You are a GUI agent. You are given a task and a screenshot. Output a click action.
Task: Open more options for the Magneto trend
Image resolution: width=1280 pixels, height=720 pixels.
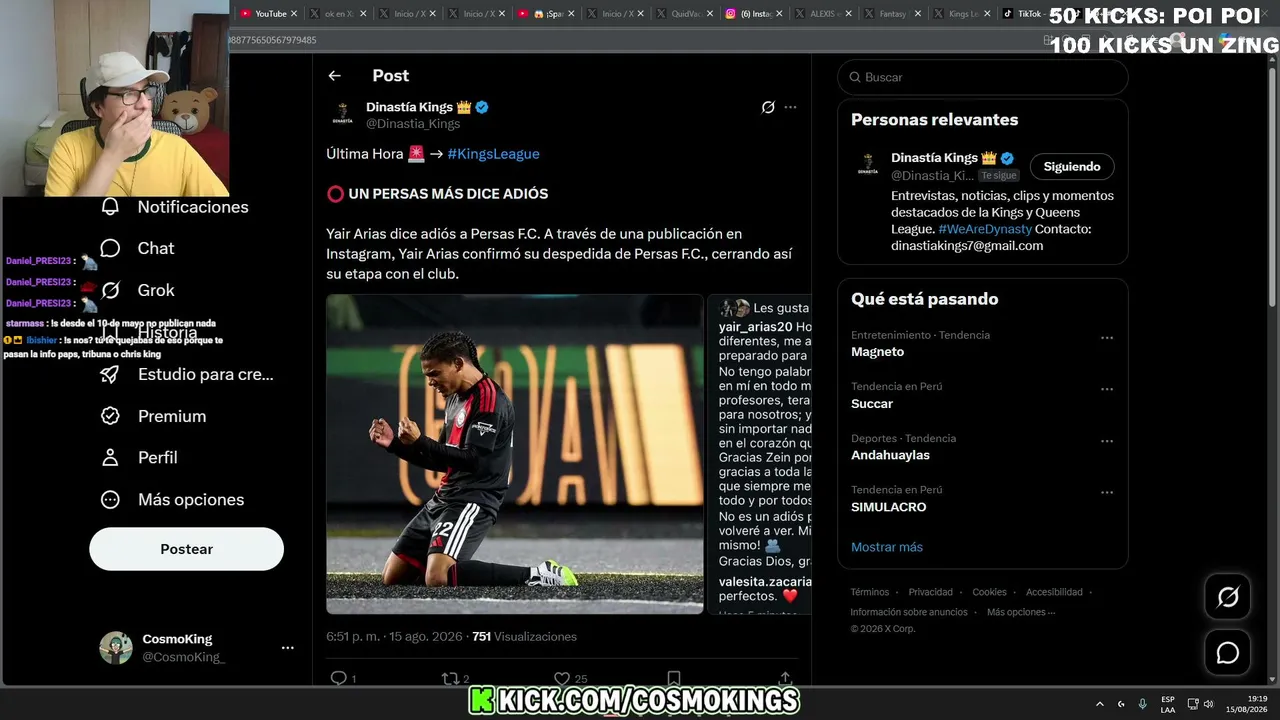point(1107,338)
